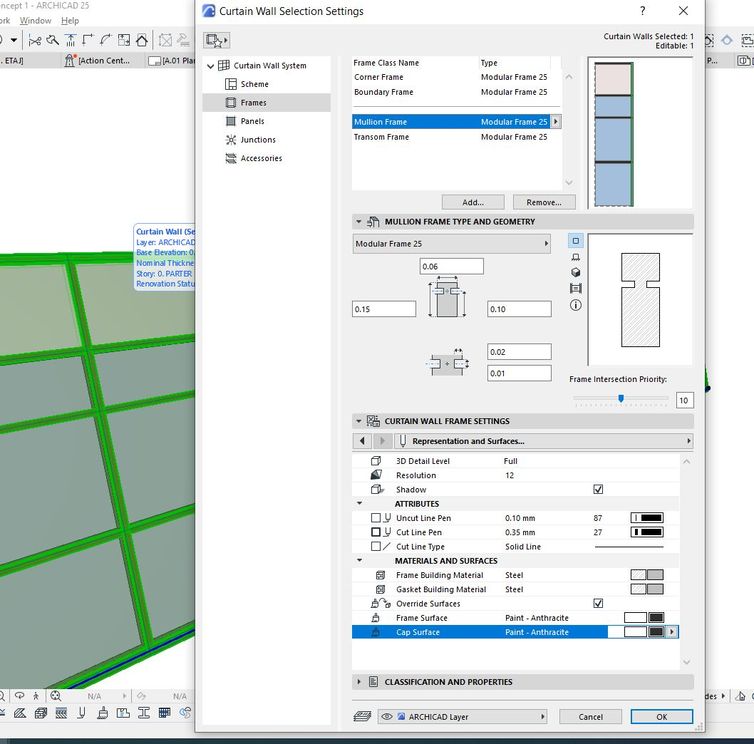Click the Frame Intersection Priority slider
The height and width of the screenshot is (744, 754).
click(621, 399)
